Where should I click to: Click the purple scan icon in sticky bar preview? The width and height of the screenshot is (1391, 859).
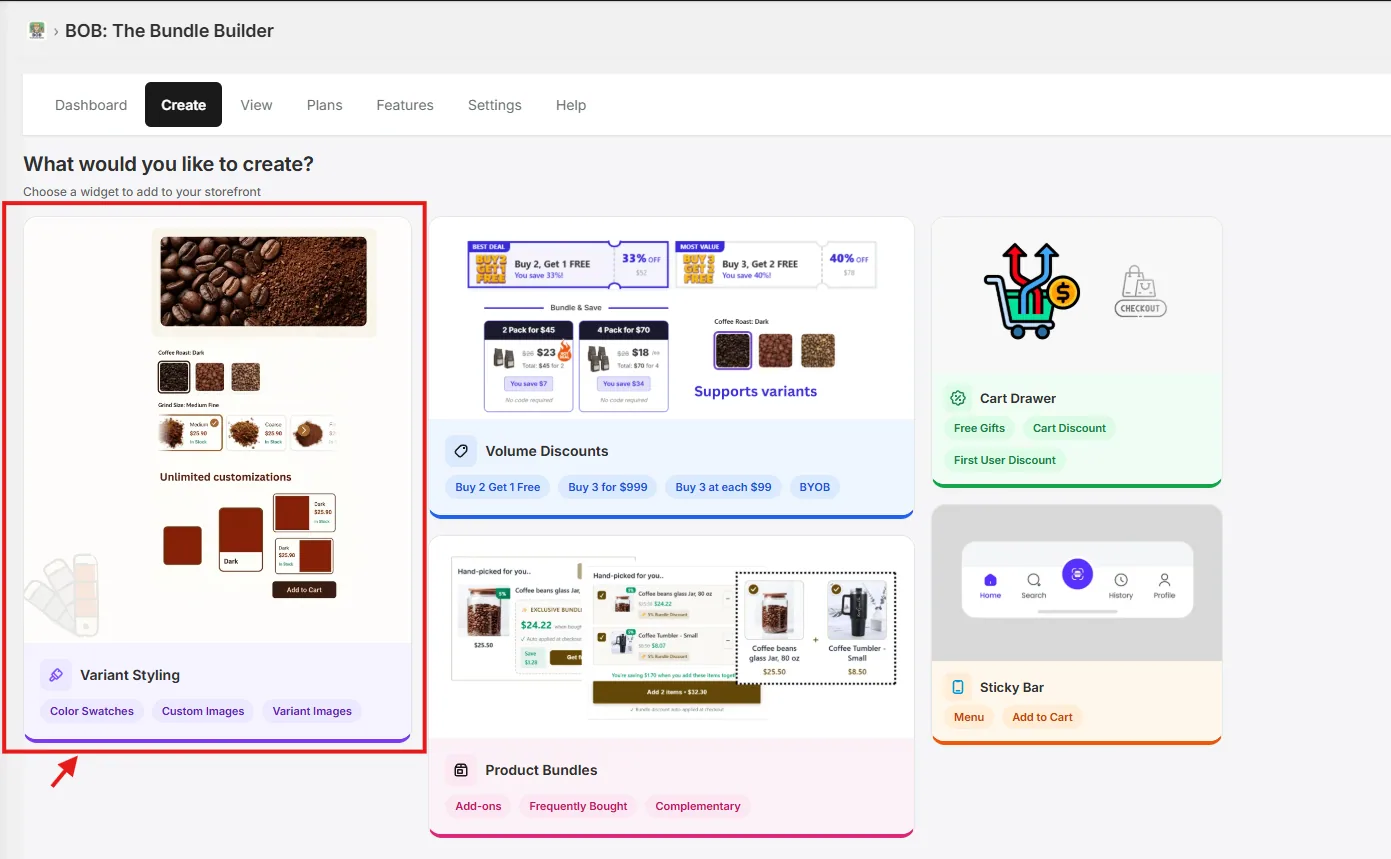pyautogui.click(x=1077, y=574)
